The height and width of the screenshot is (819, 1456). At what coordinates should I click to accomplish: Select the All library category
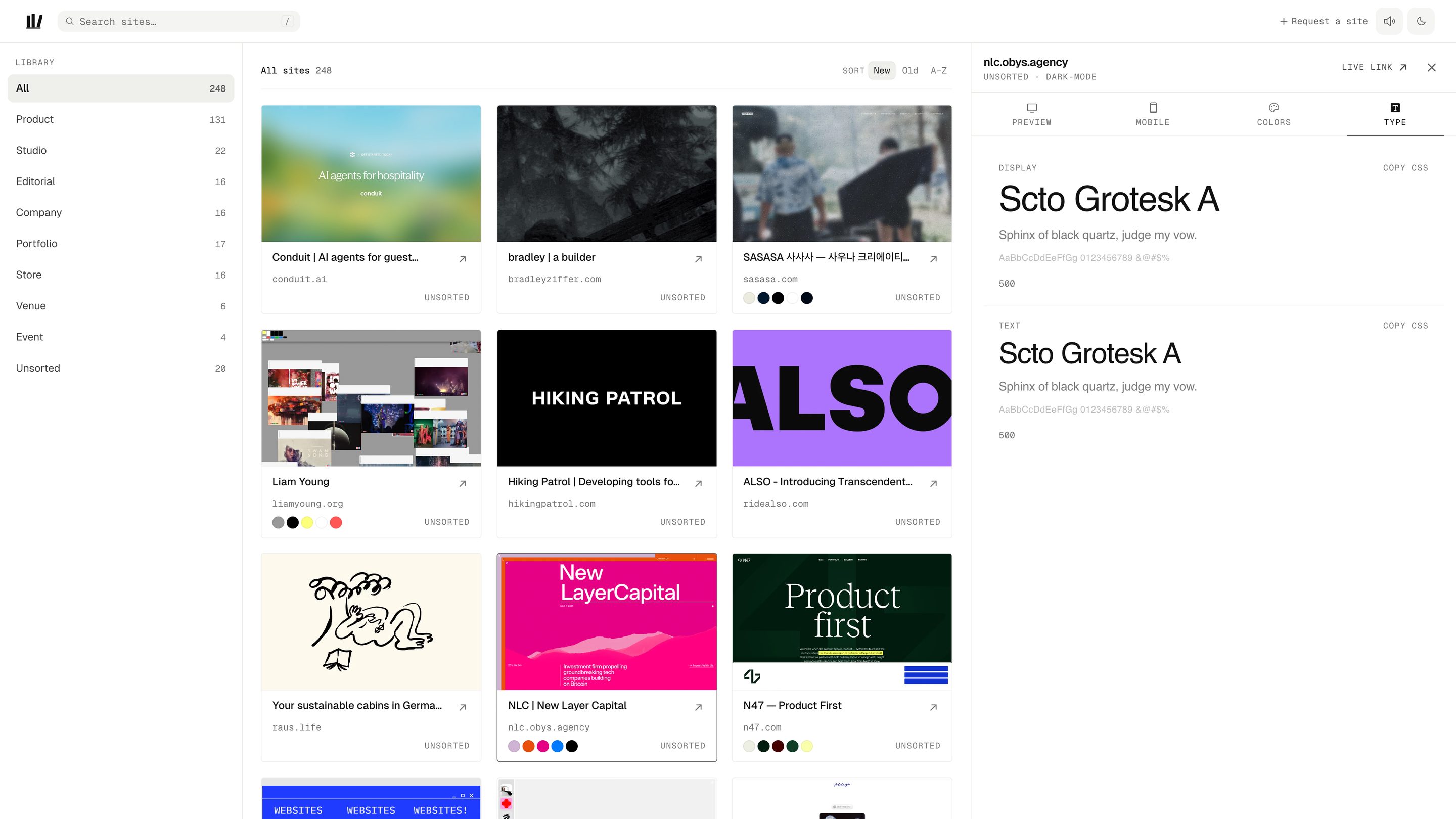(x=120, y=88)
